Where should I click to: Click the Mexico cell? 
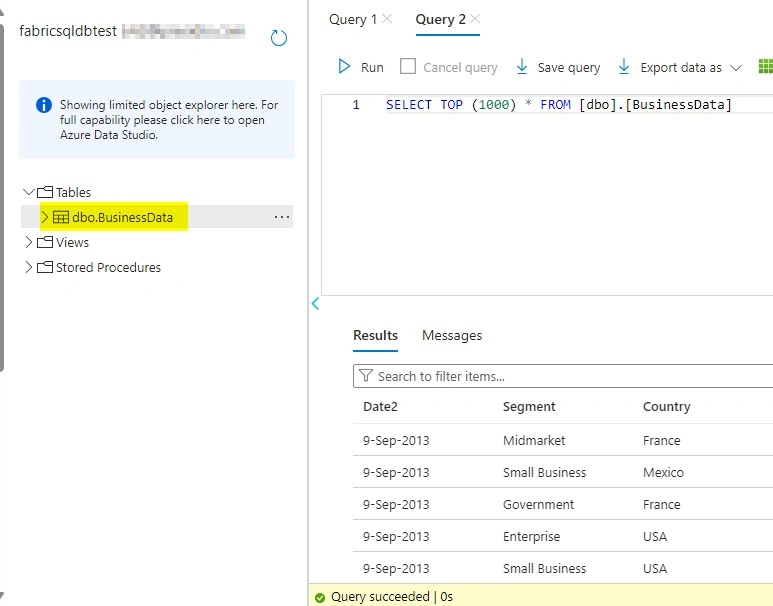[x=663, y=472]
